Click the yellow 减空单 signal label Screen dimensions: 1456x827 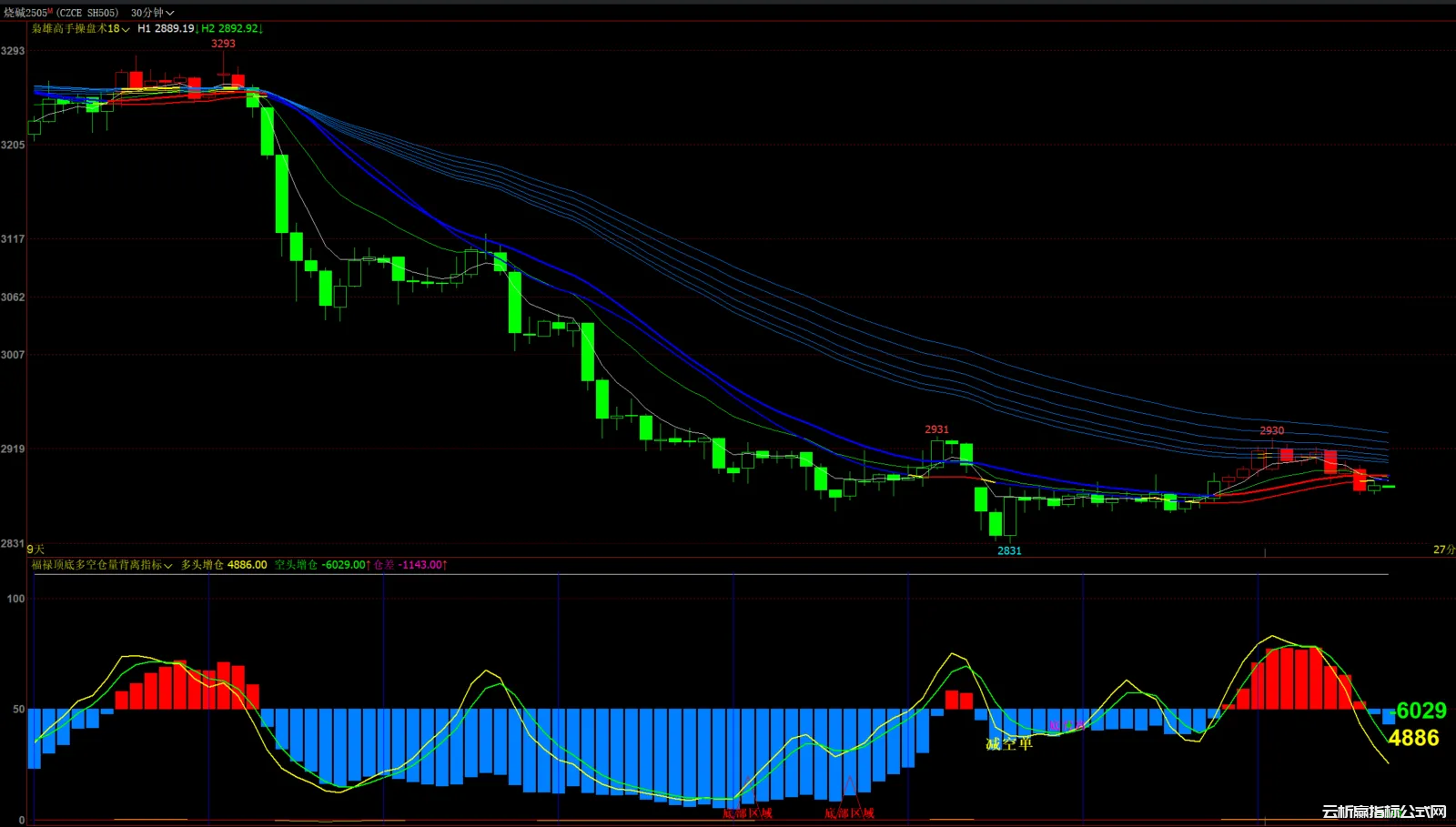(1009, 744)
